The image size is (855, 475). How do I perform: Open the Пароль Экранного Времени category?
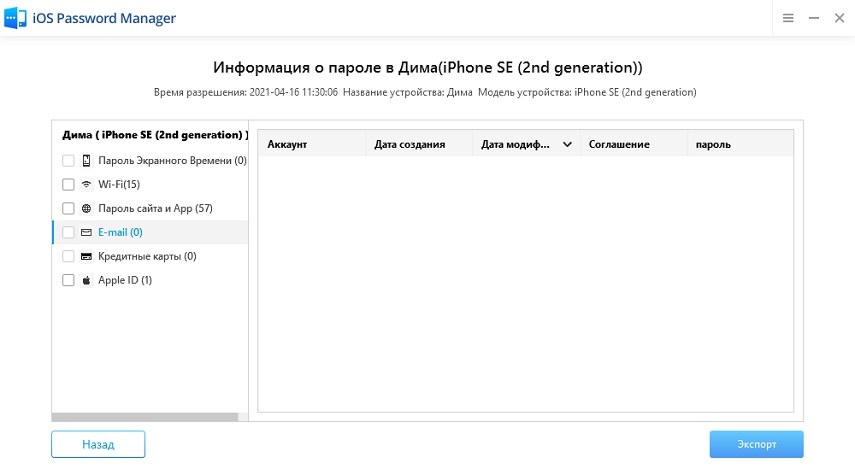[x=171, y=160]
